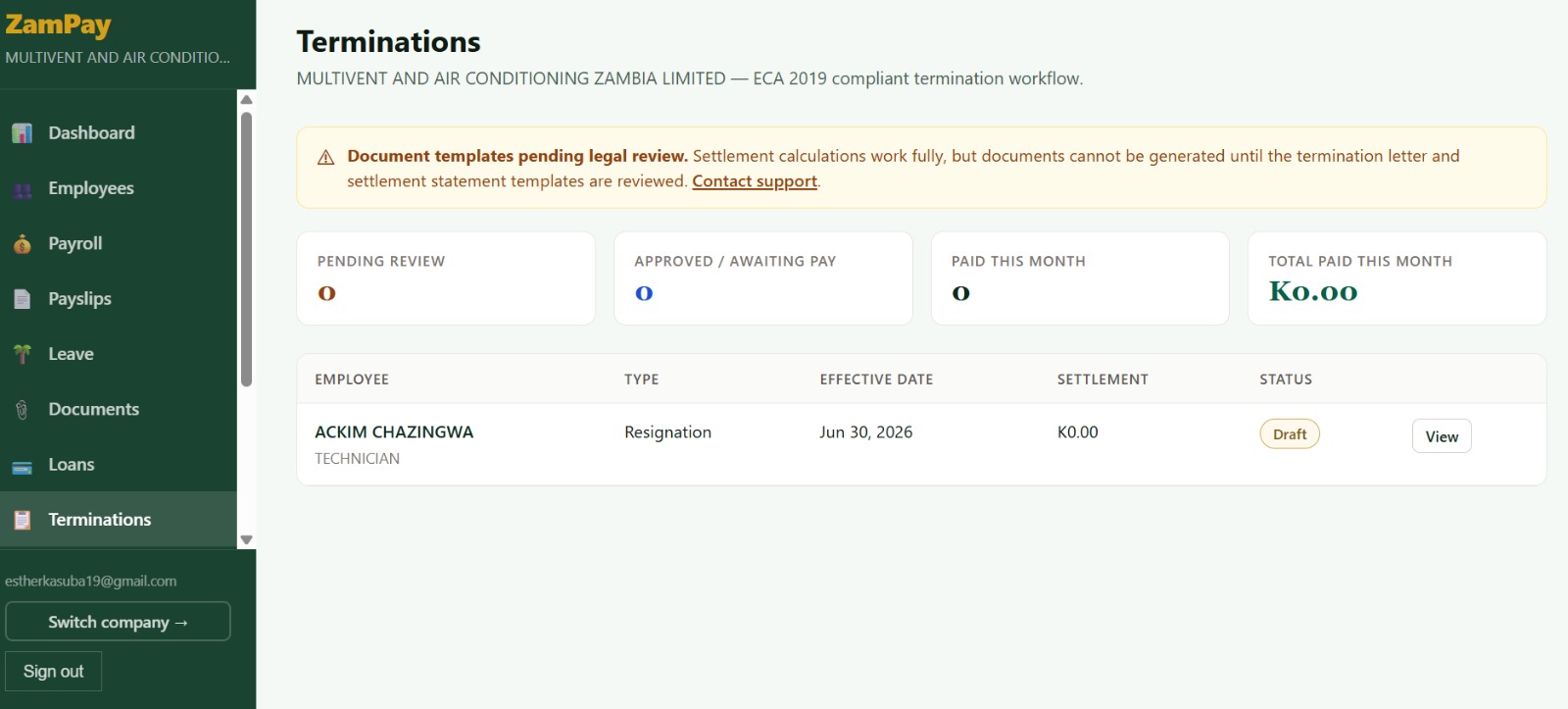Open the Payroll page
The width and height of the screenshot is (1568, 709).
pyautogui.click(x=119, y=243)
